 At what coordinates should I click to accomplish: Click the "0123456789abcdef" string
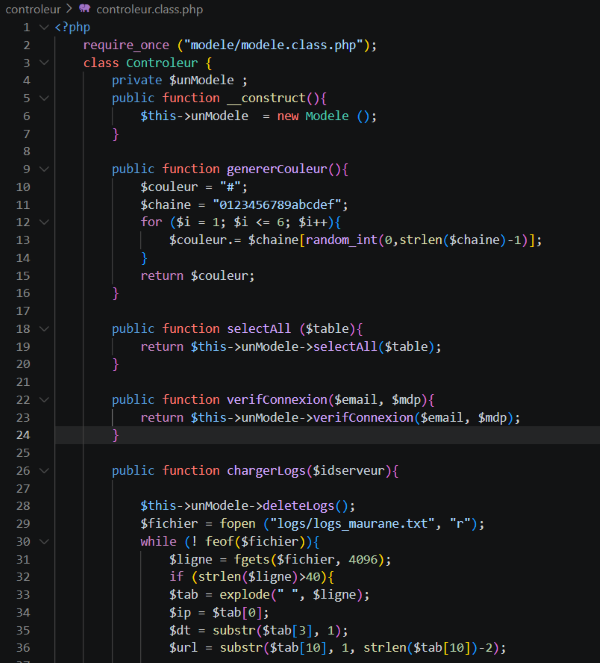pyautogui.click(x=277, y=205)
